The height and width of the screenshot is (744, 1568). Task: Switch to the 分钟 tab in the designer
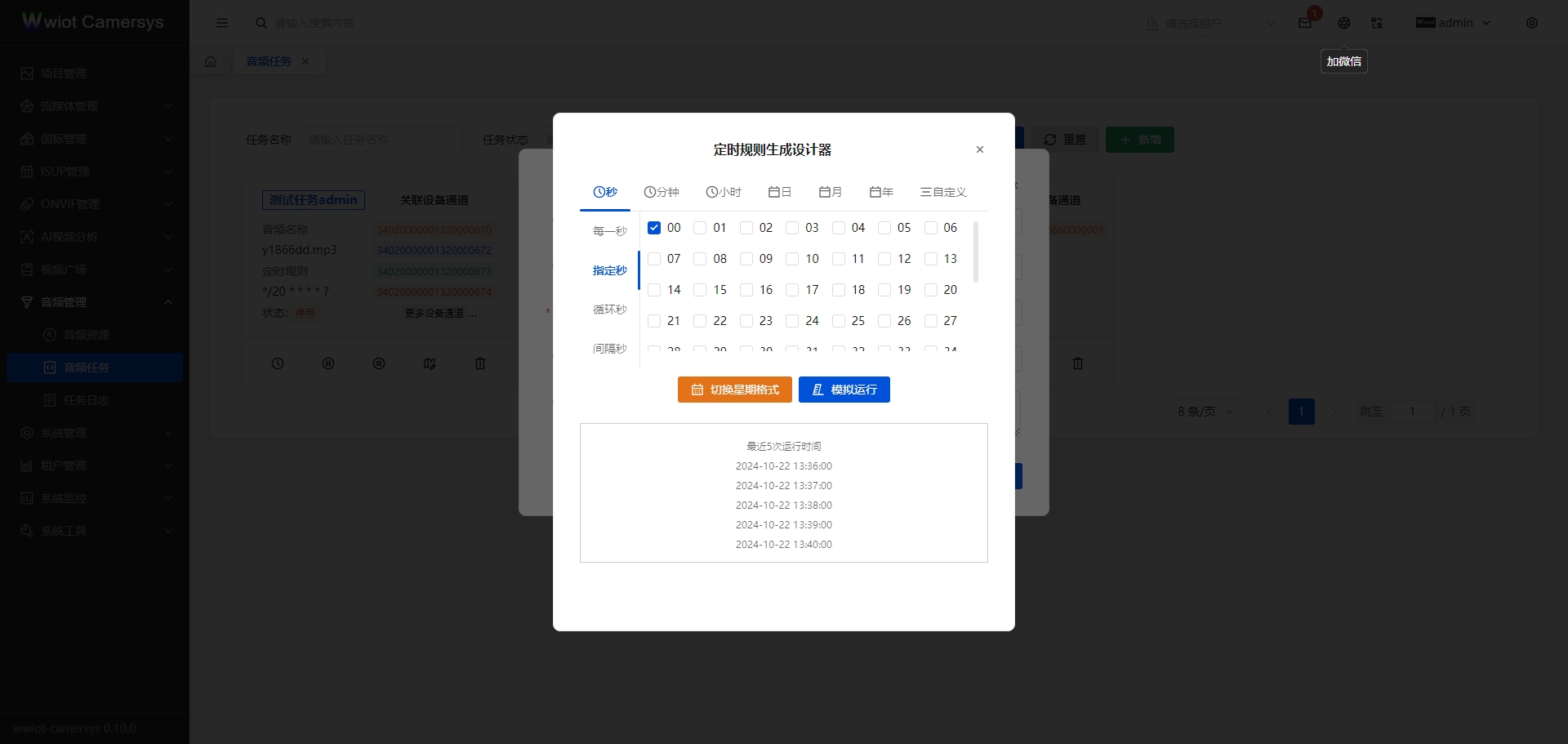(661, 192)
